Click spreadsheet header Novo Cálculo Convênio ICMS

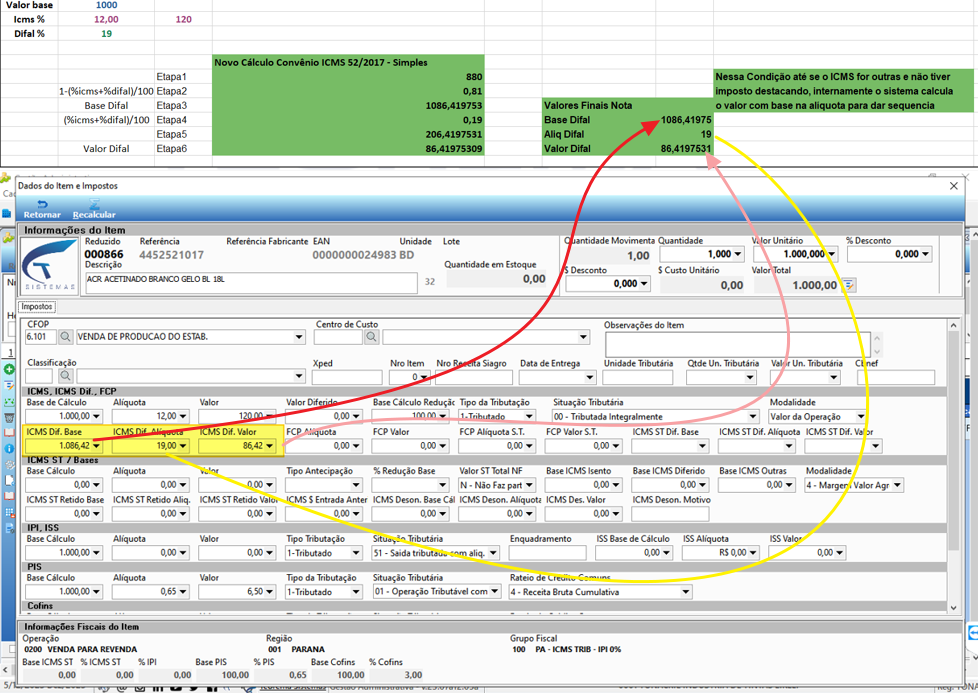point(348,62)
